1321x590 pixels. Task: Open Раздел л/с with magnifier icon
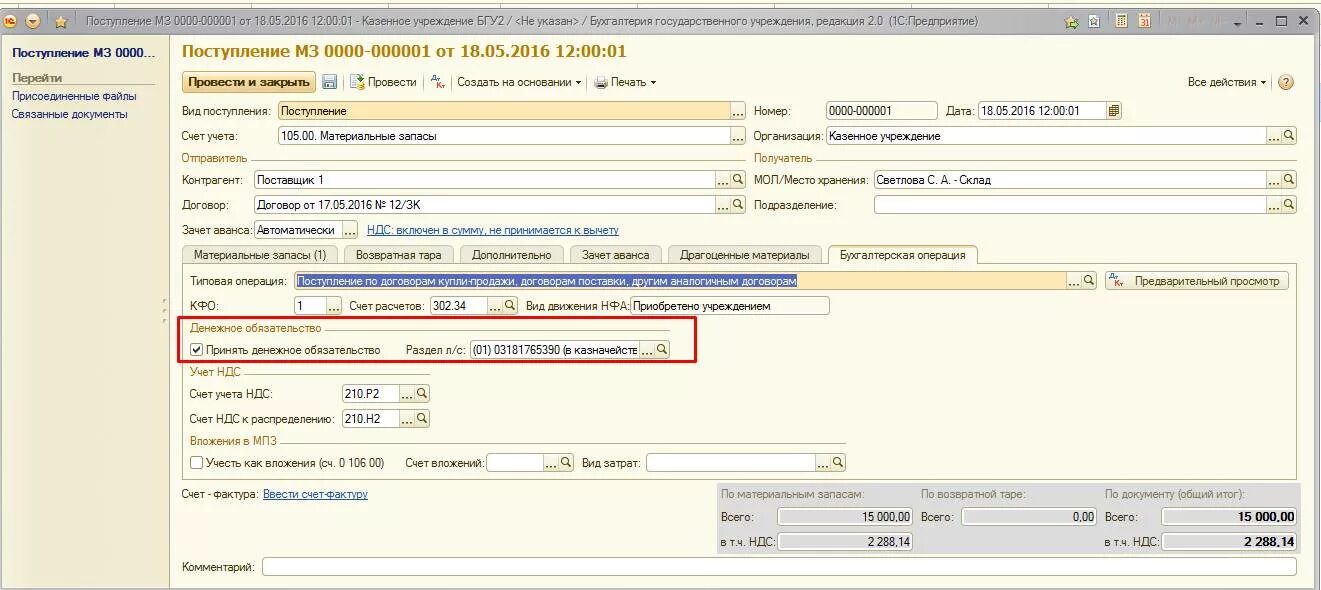[661, 349]
